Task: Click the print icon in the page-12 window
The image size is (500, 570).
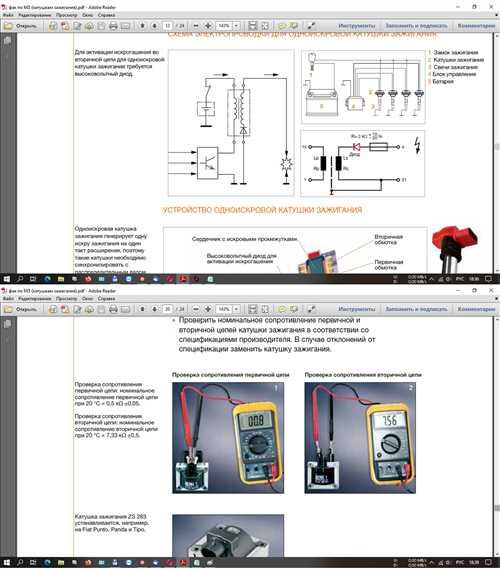Action: 113,26
